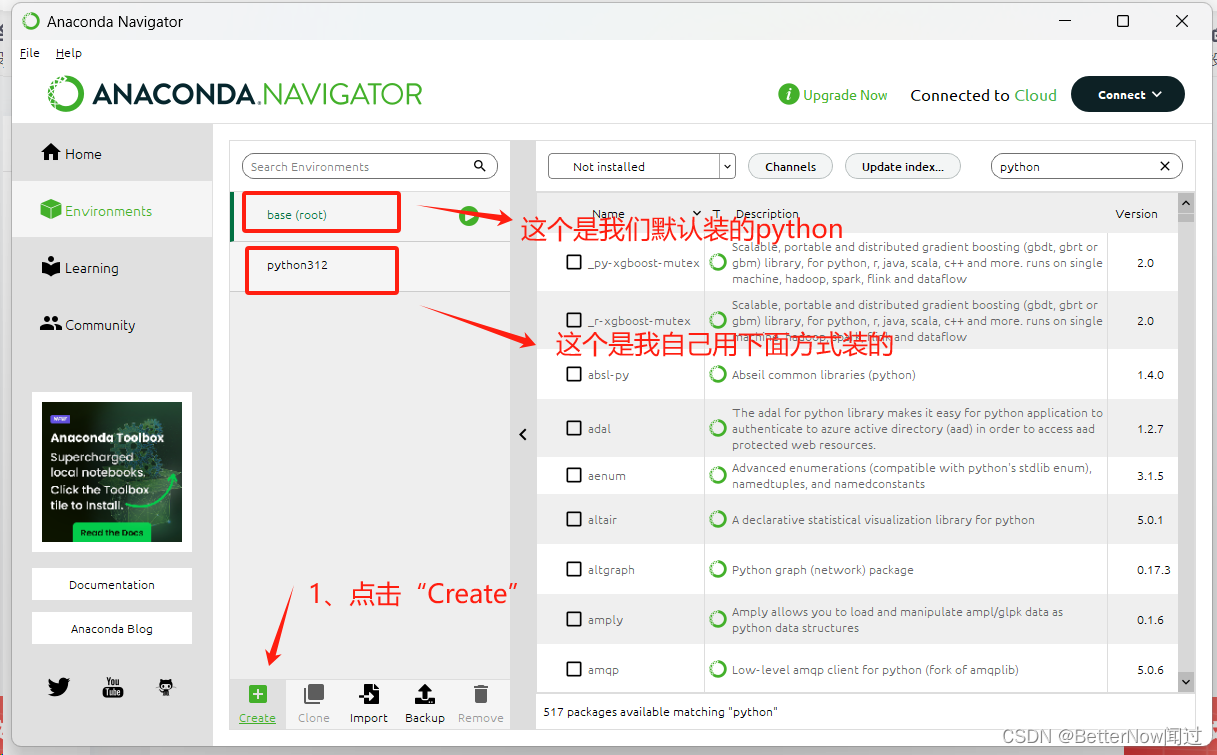Open the Anaconda Blog button
Image resolution: width=1217 pixels, height=755 pixels.
tap(112, 628)
